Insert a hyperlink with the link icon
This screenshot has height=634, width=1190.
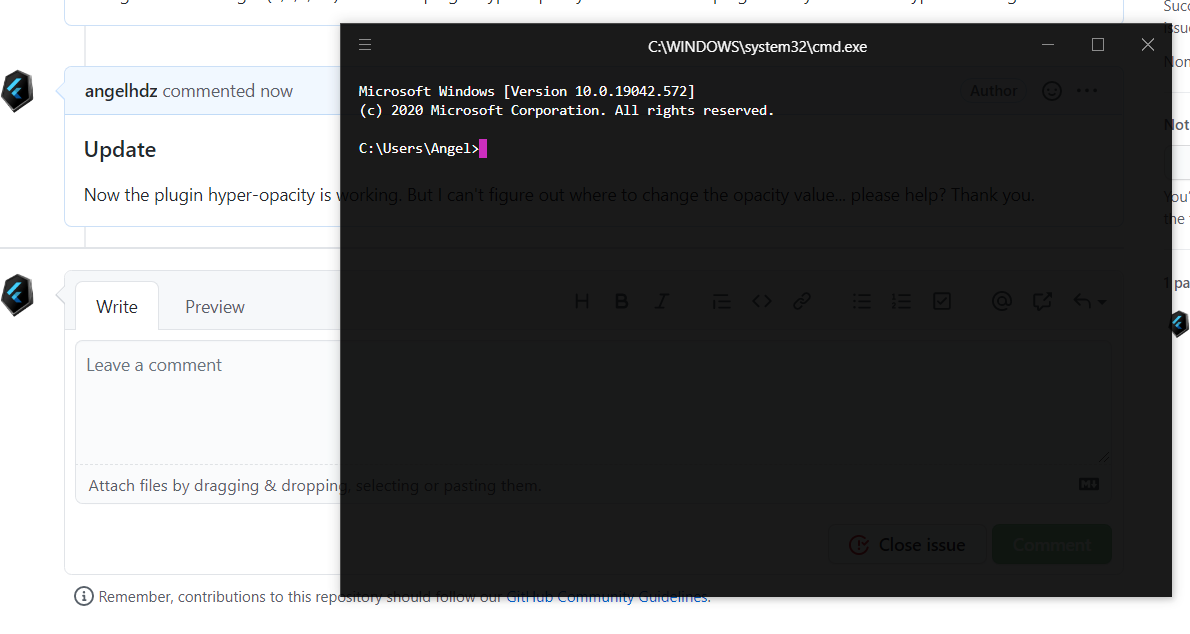(x=801, y=300)
